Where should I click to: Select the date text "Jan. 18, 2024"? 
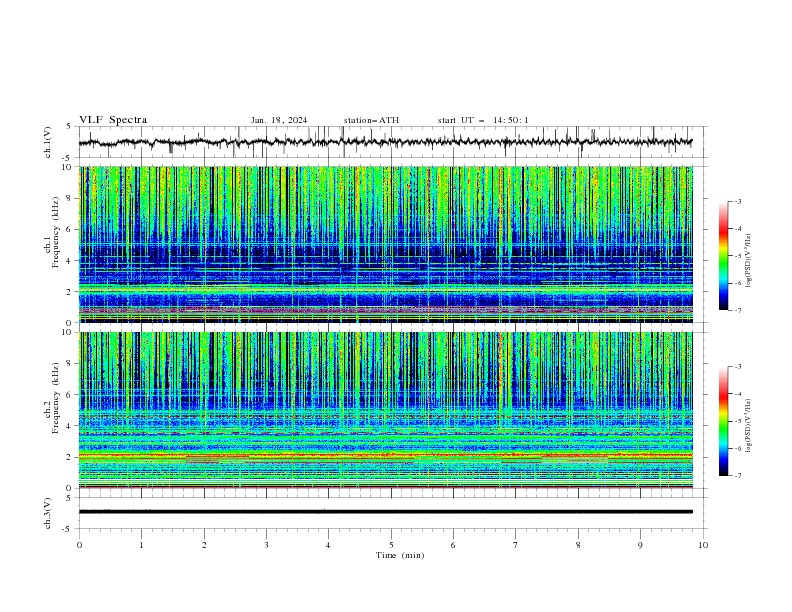tap(279, 120)
